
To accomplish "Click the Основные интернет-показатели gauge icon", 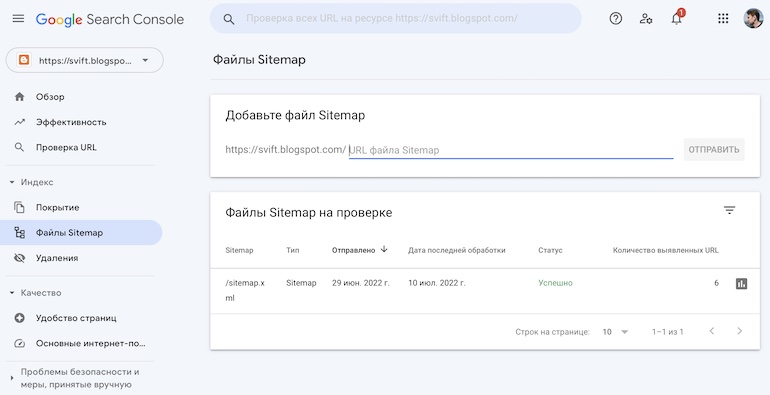I will [20, 343].
